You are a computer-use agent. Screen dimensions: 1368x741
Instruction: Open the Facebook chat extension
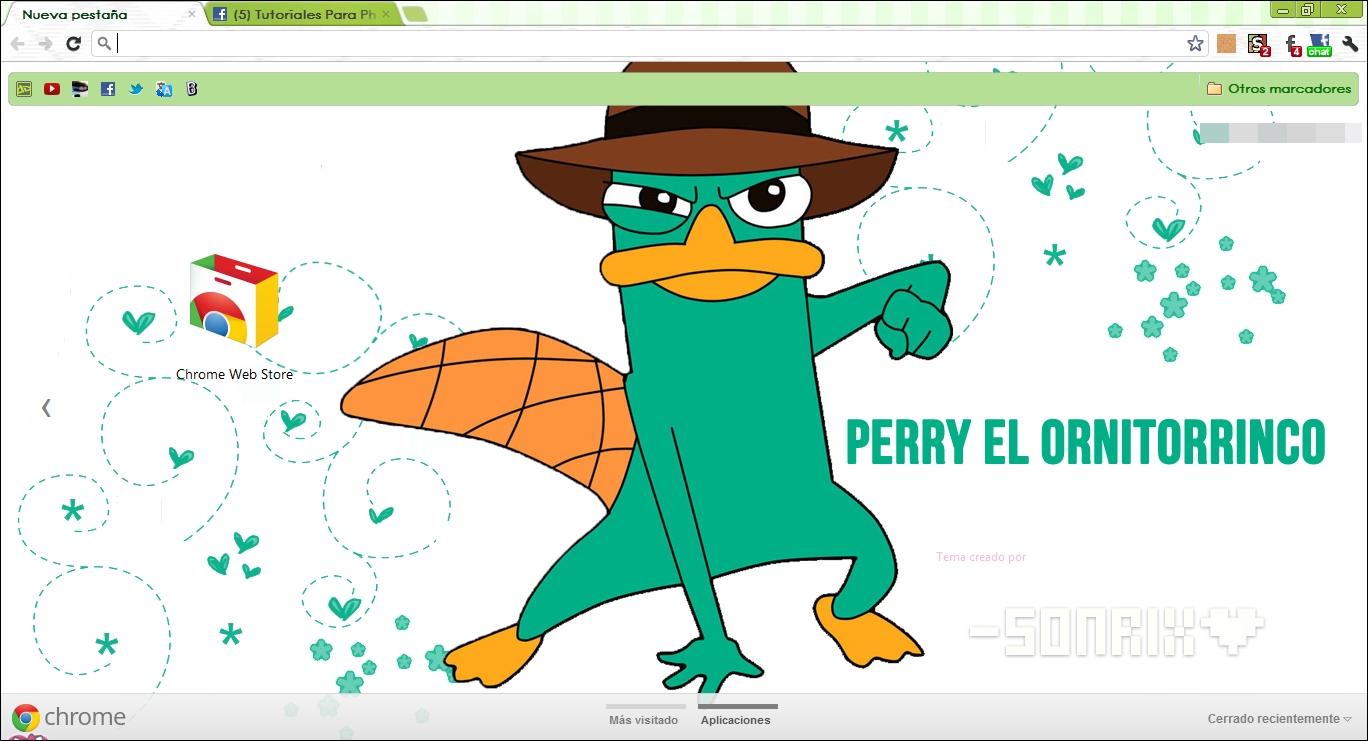[x=1320, y=44]
